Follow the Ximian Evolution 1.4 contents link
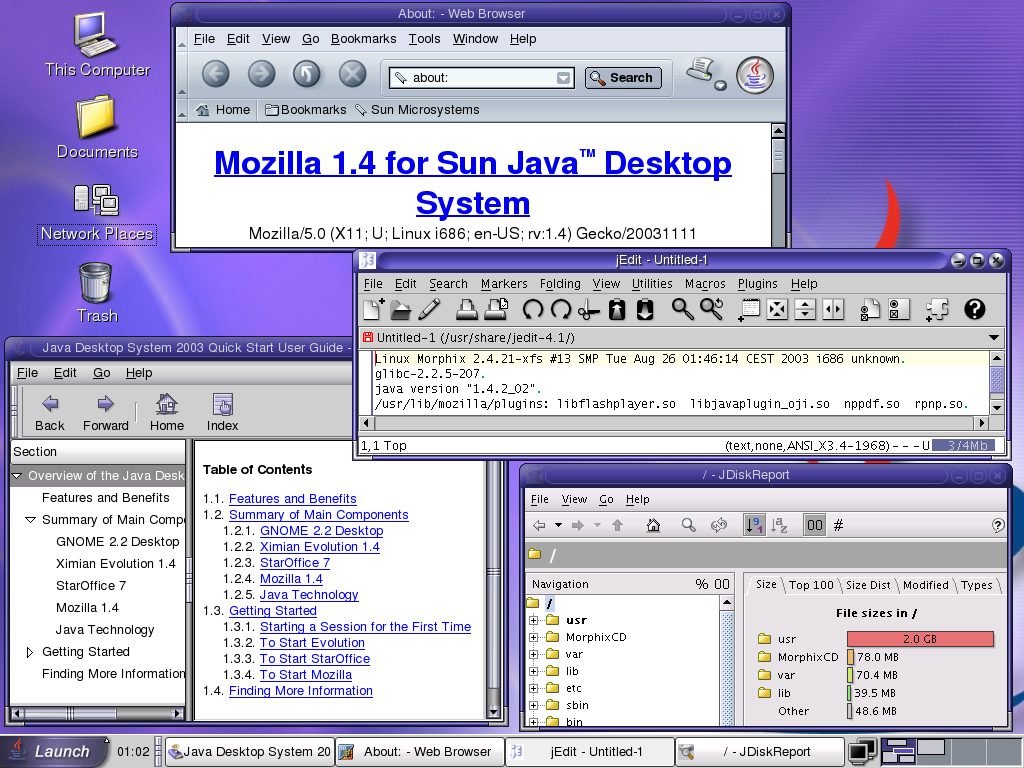Image resolution: width=1024 pixels, height=768 pixels. point(319,547)
